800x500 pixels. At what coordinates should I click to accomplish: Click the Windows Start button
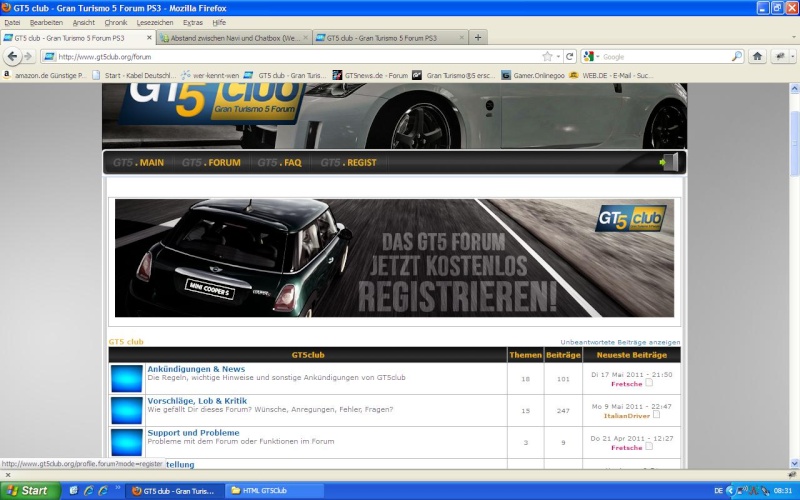point(30,491)
